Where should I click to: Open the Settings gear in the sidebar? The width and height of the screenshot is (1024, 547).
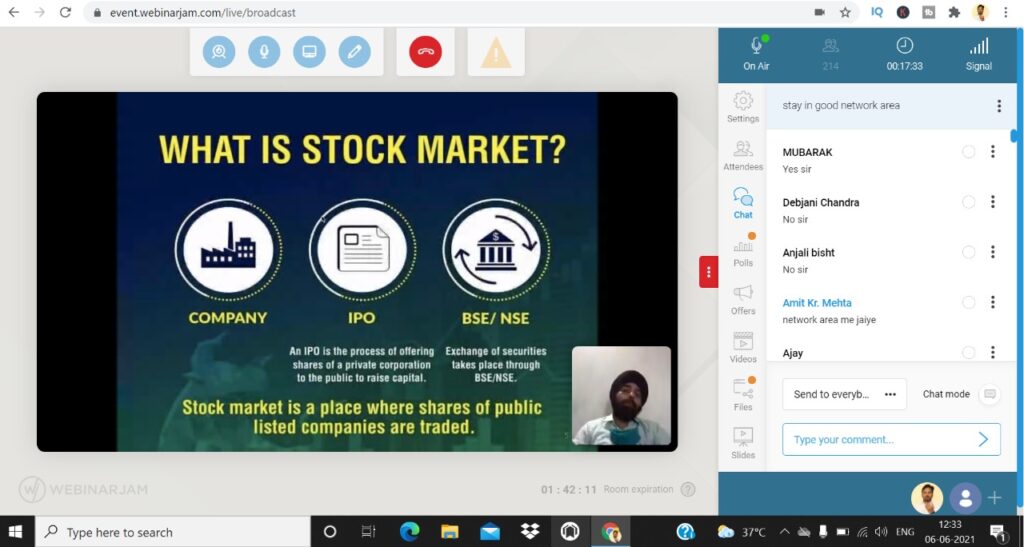743,106
